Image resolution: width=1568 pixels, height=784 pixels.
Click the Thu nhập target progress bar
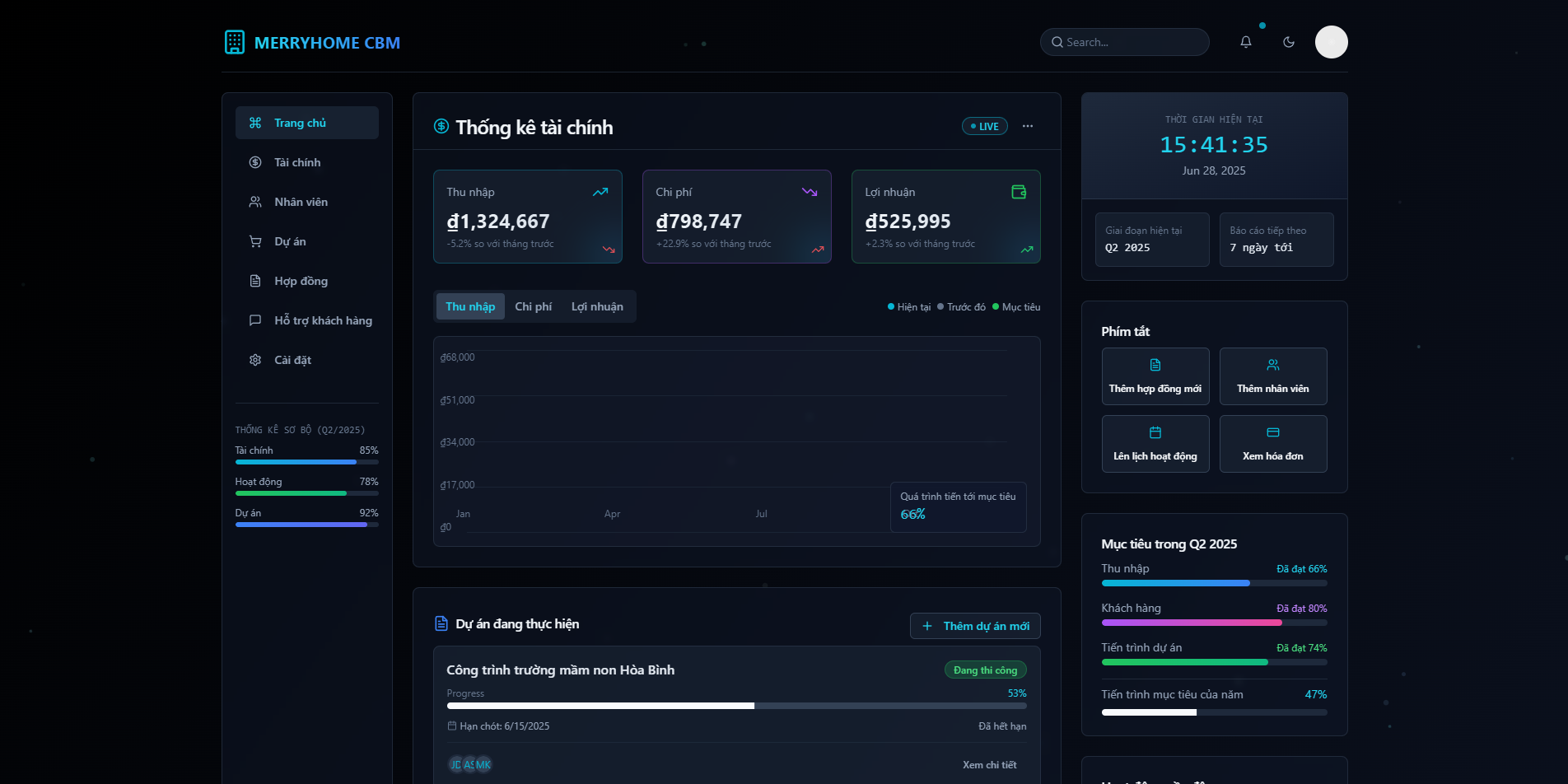1214,583
